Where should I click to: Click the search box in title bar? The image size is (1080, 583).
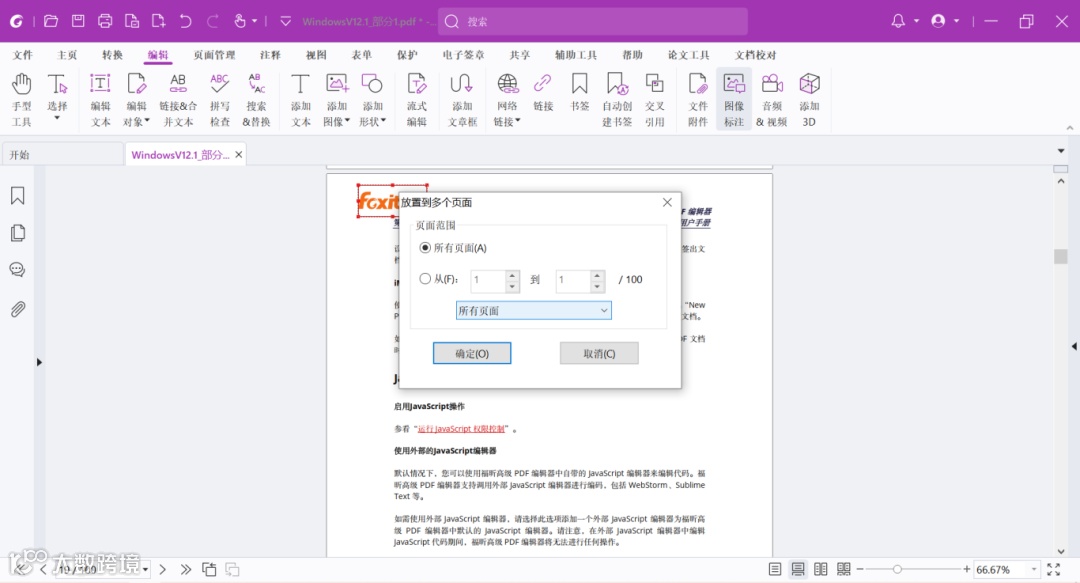click(x=593, y=21)
